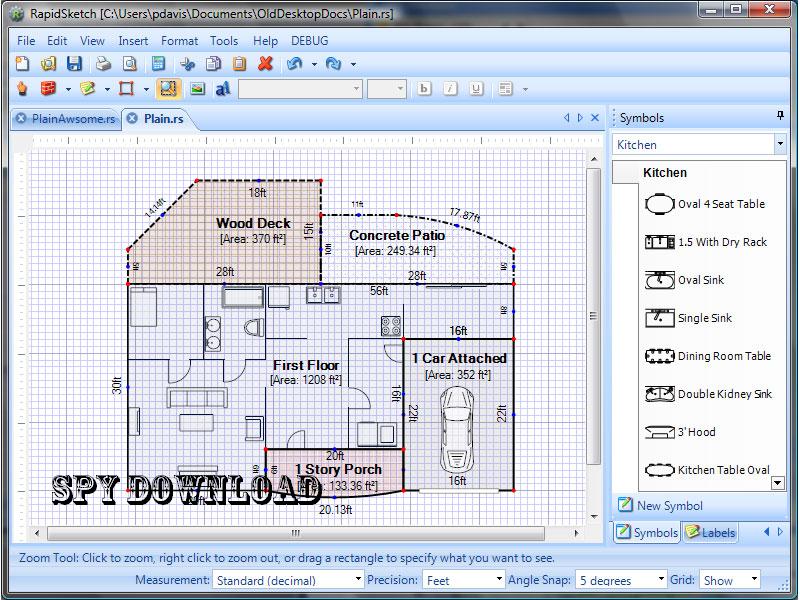Viewport: 800px width, 600px height.
Task: Open the File menu
Action: tap(26, 41)
